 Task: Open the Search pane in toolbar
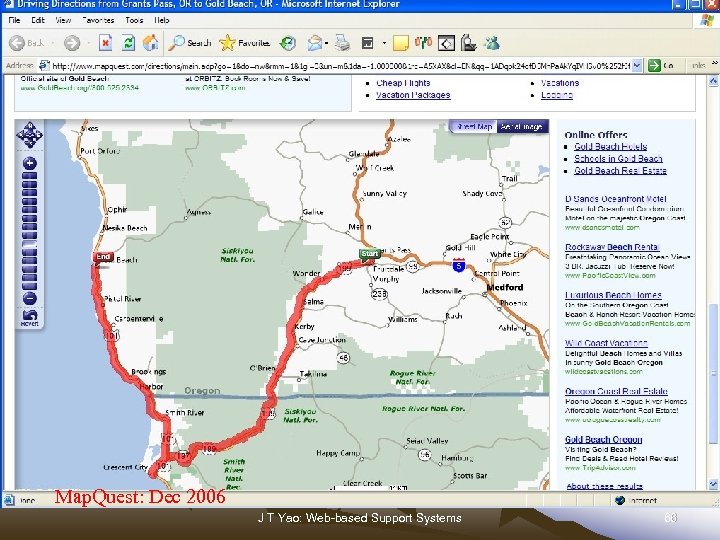point(190,43)
